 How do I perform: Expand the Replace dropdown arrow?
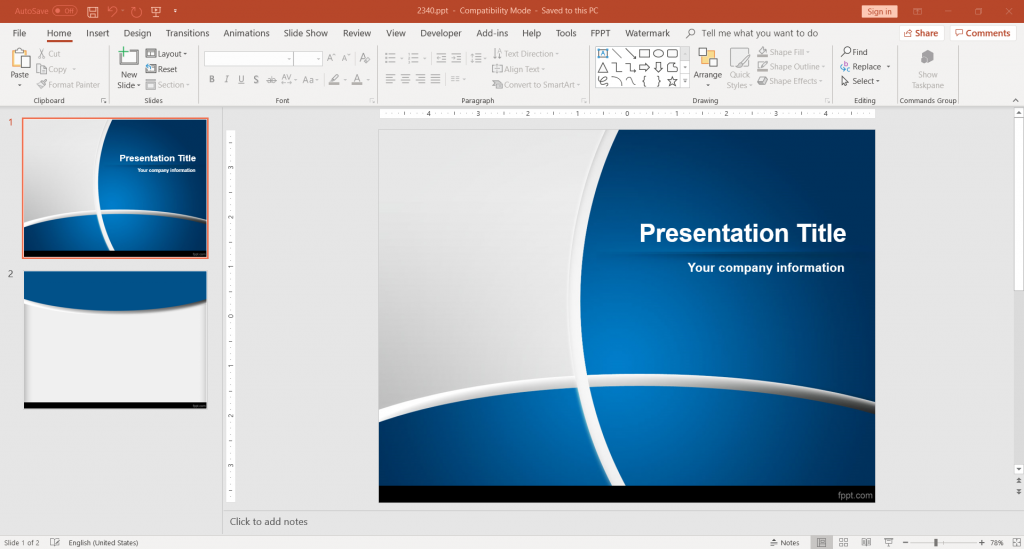click(888, 67)
